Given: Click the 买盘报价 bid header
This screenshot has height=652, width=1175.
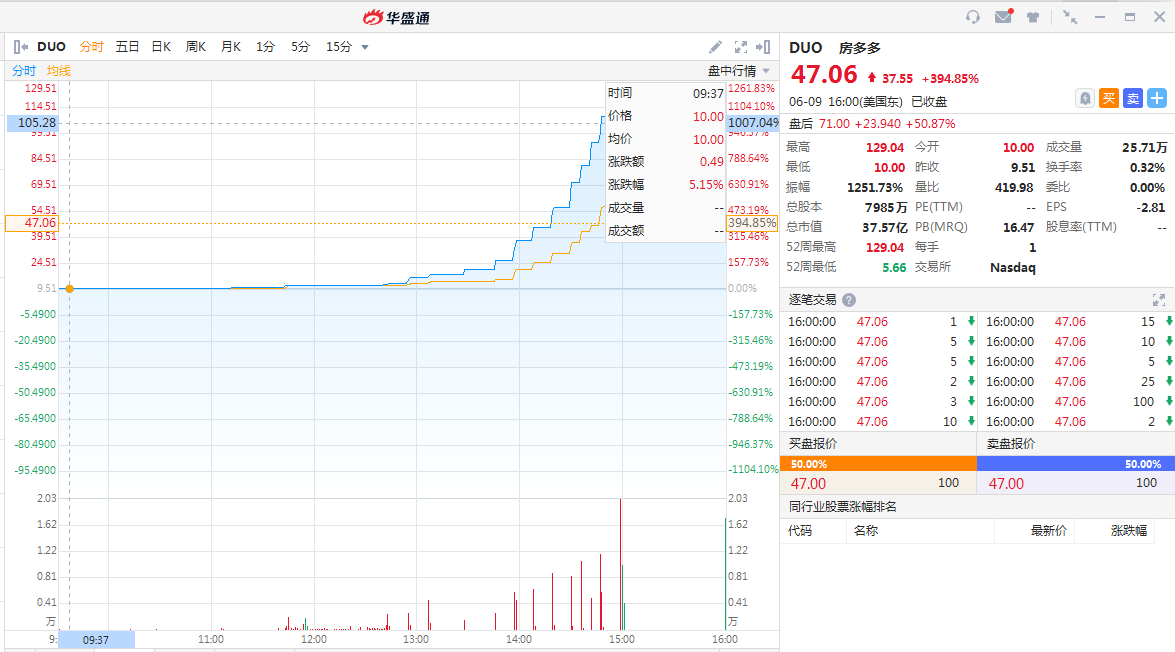Looking at the screenshot, I should point(812,444).
